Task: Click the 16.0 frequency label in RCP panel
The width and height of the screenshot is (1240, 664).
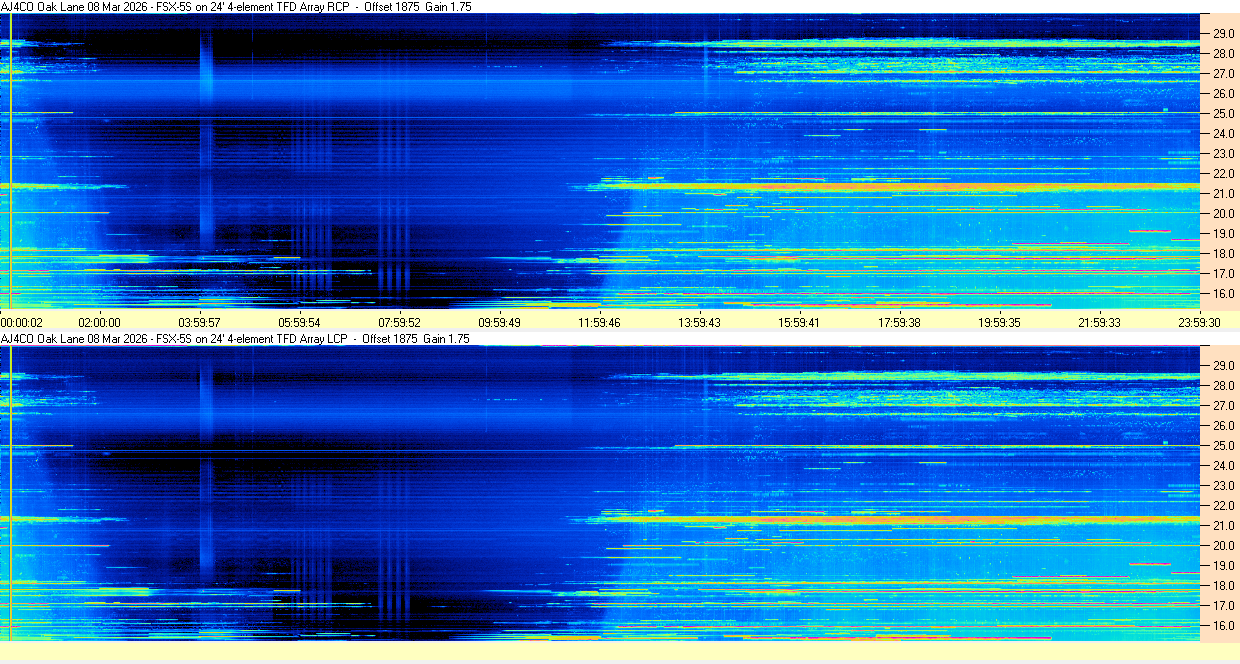Action: tap(1223, 294)
